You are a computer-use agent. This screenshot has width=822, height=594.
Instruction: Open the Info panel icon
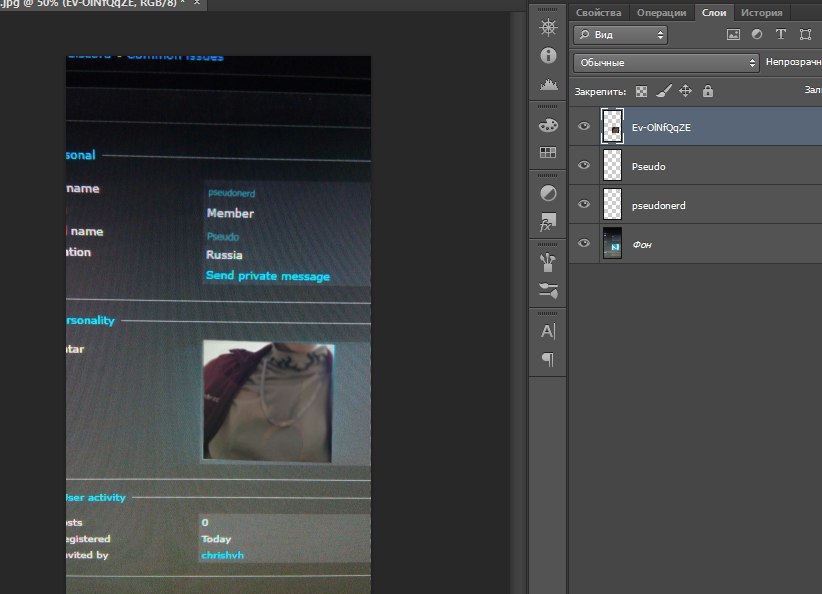548,56
